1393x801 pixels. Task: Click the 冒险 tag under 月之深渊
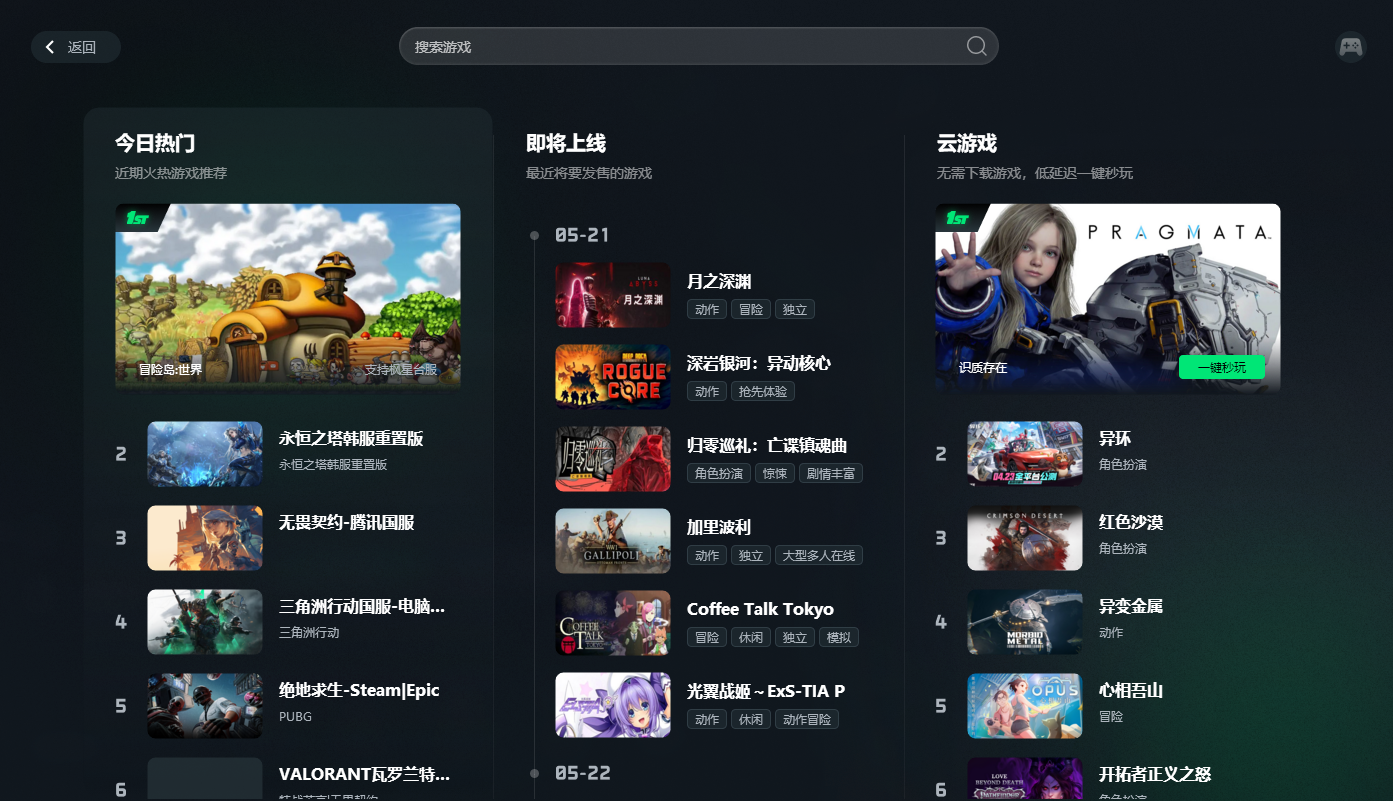tap(751, 310)
